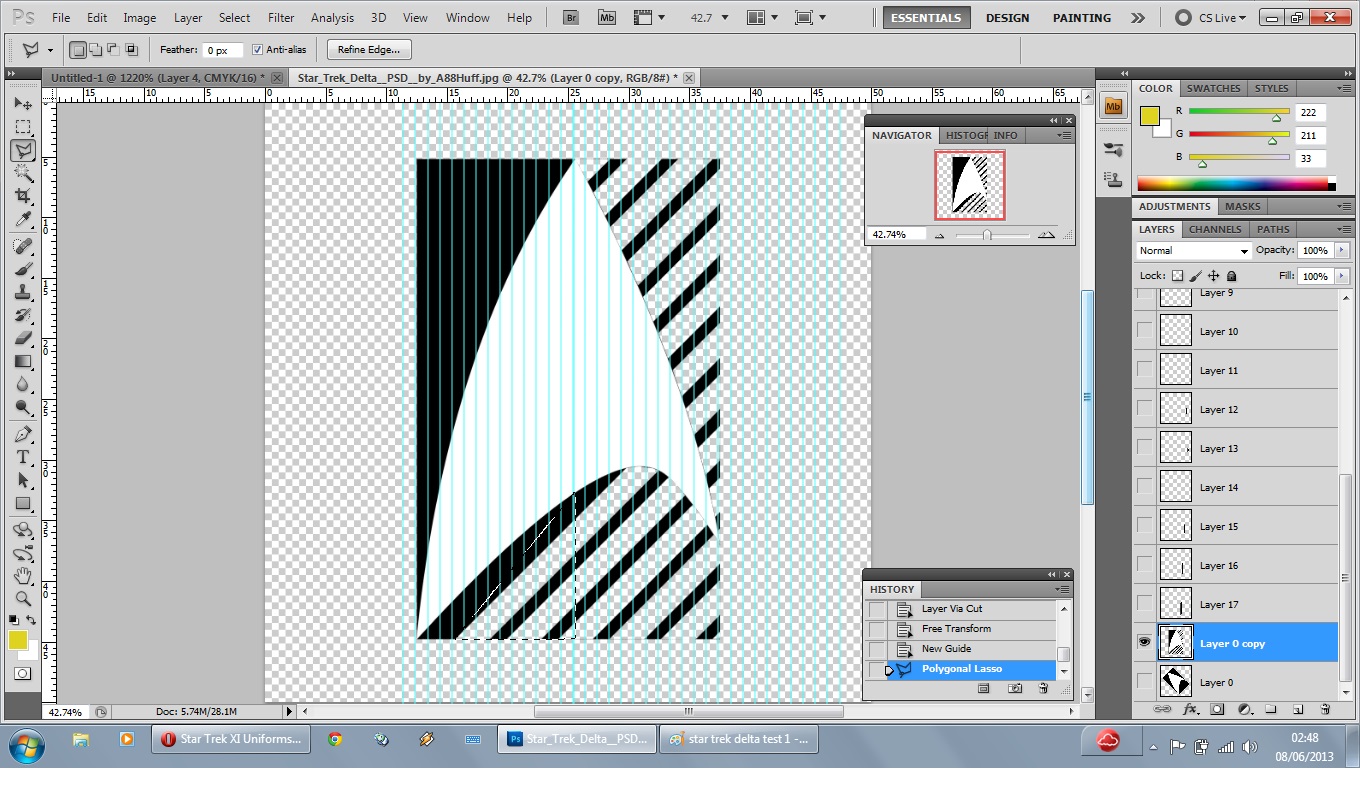Click history panel camera snapshot icon
Screen dimensions: 1360x800
click(1015, 688)
